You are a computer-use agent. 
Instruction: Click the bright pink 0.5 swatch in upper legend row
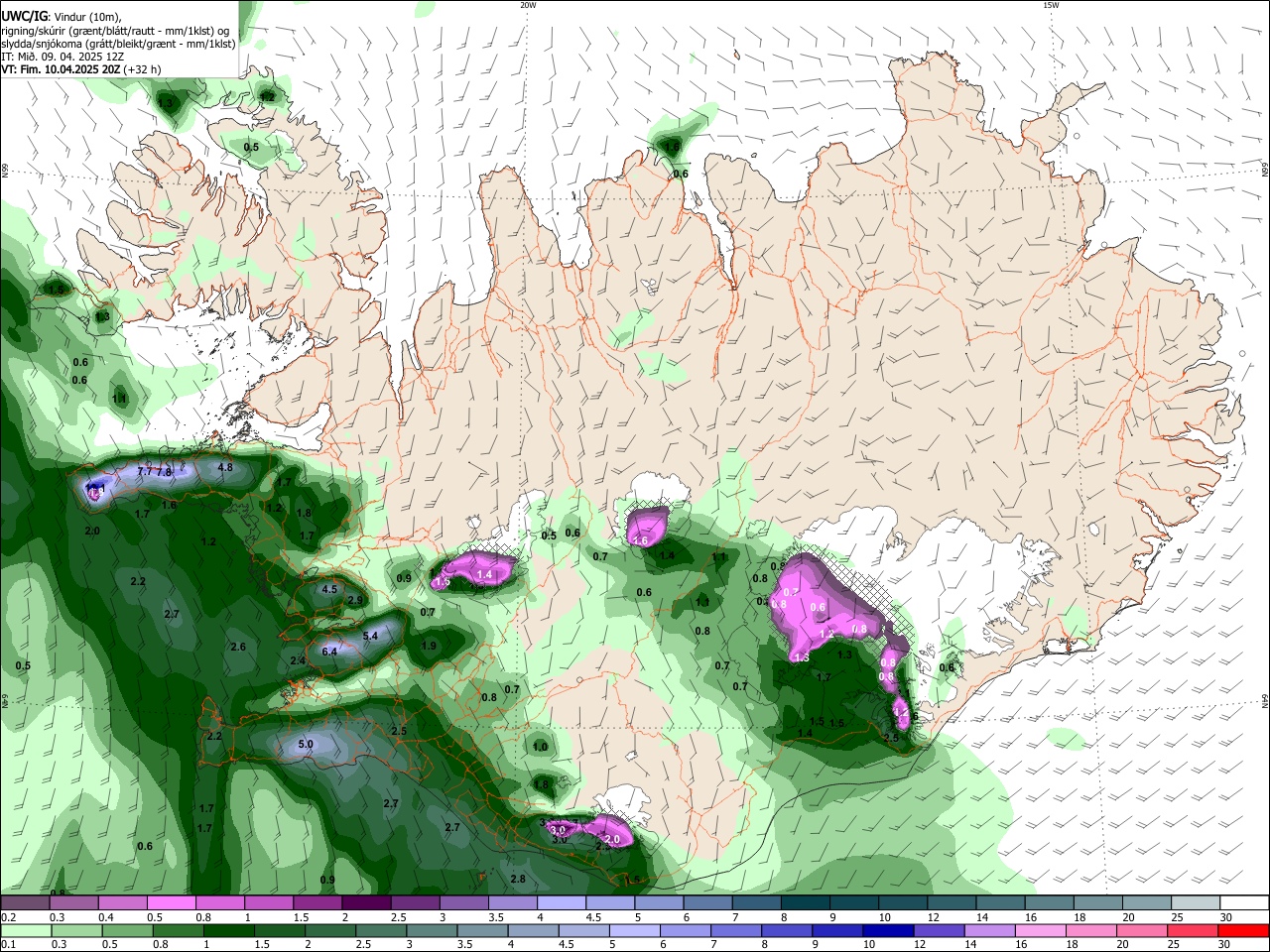171,903
